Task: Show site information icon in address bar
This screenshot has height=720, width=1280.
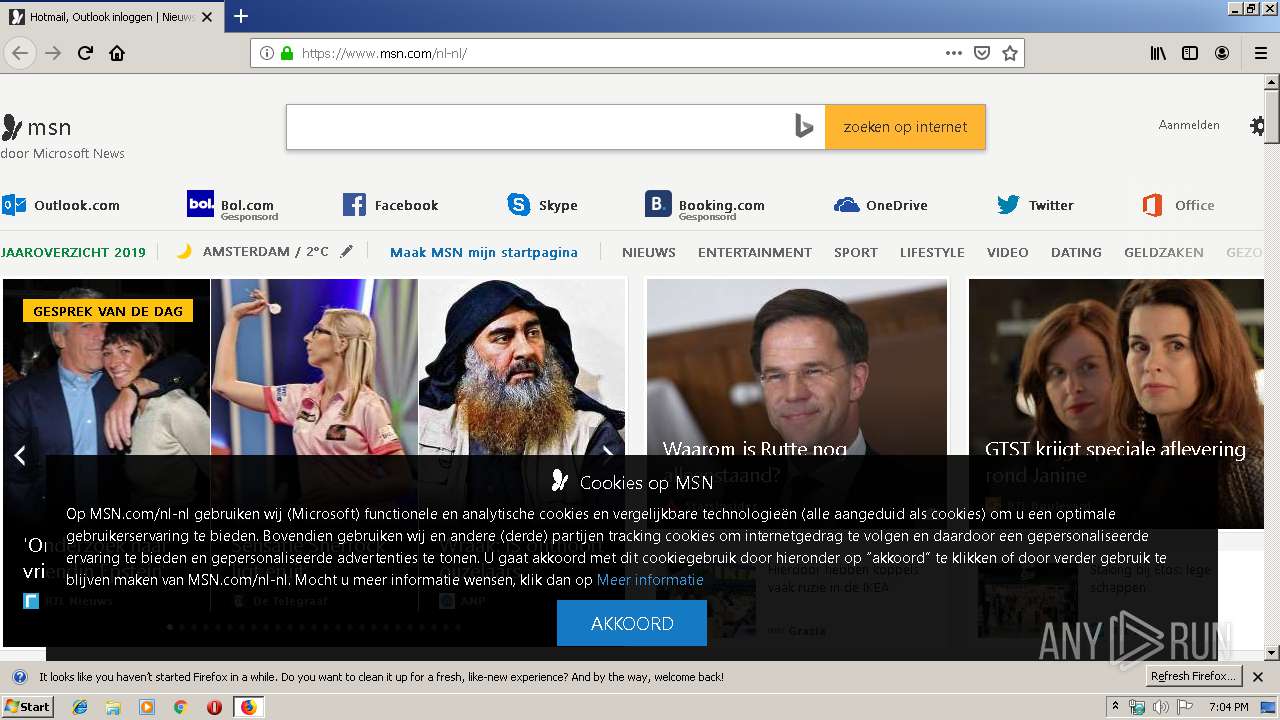Action: point(266,53)
